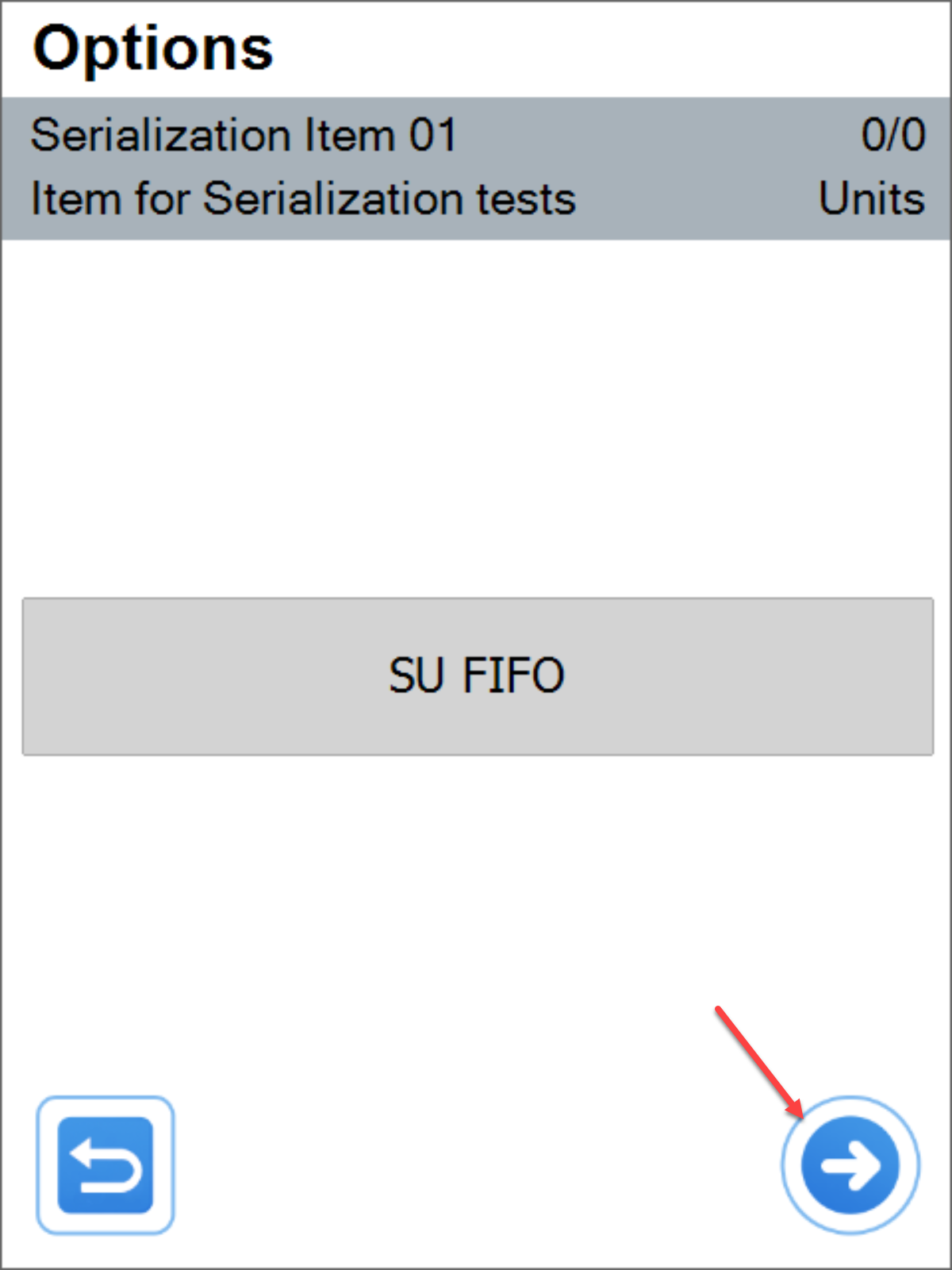Tap the Item for Serialization tests description

[x=303, y=198]
